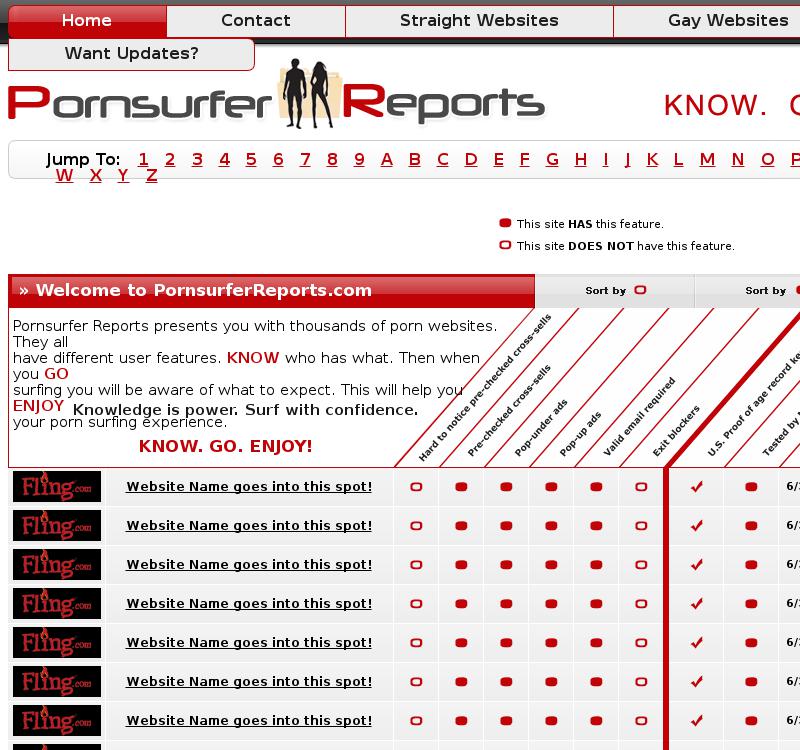Open the Home tab
The height and width of the screenshot is (750, 800).
tap(87, 21)
